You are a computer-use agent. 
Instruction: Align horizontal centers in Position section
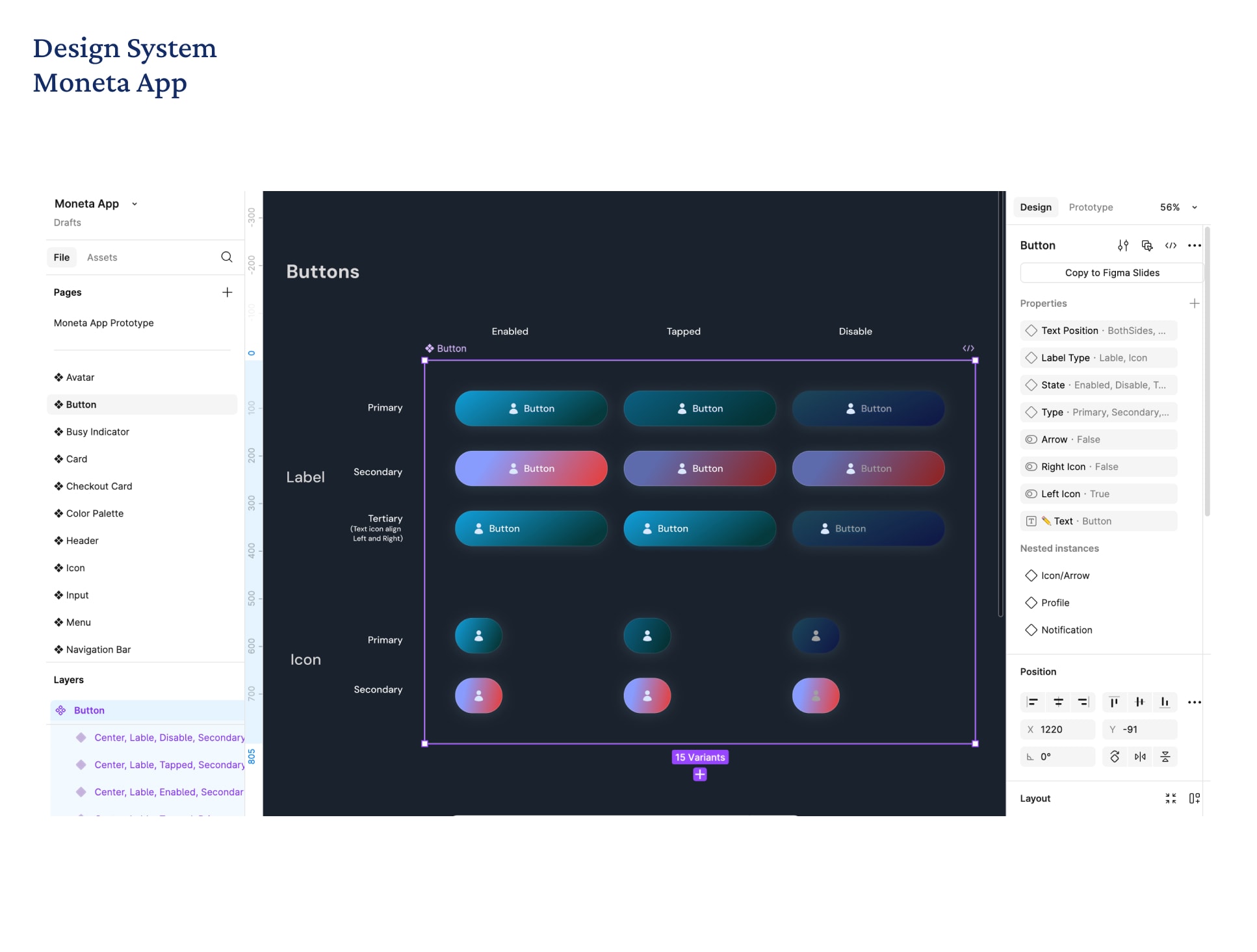pos(1058,702)
